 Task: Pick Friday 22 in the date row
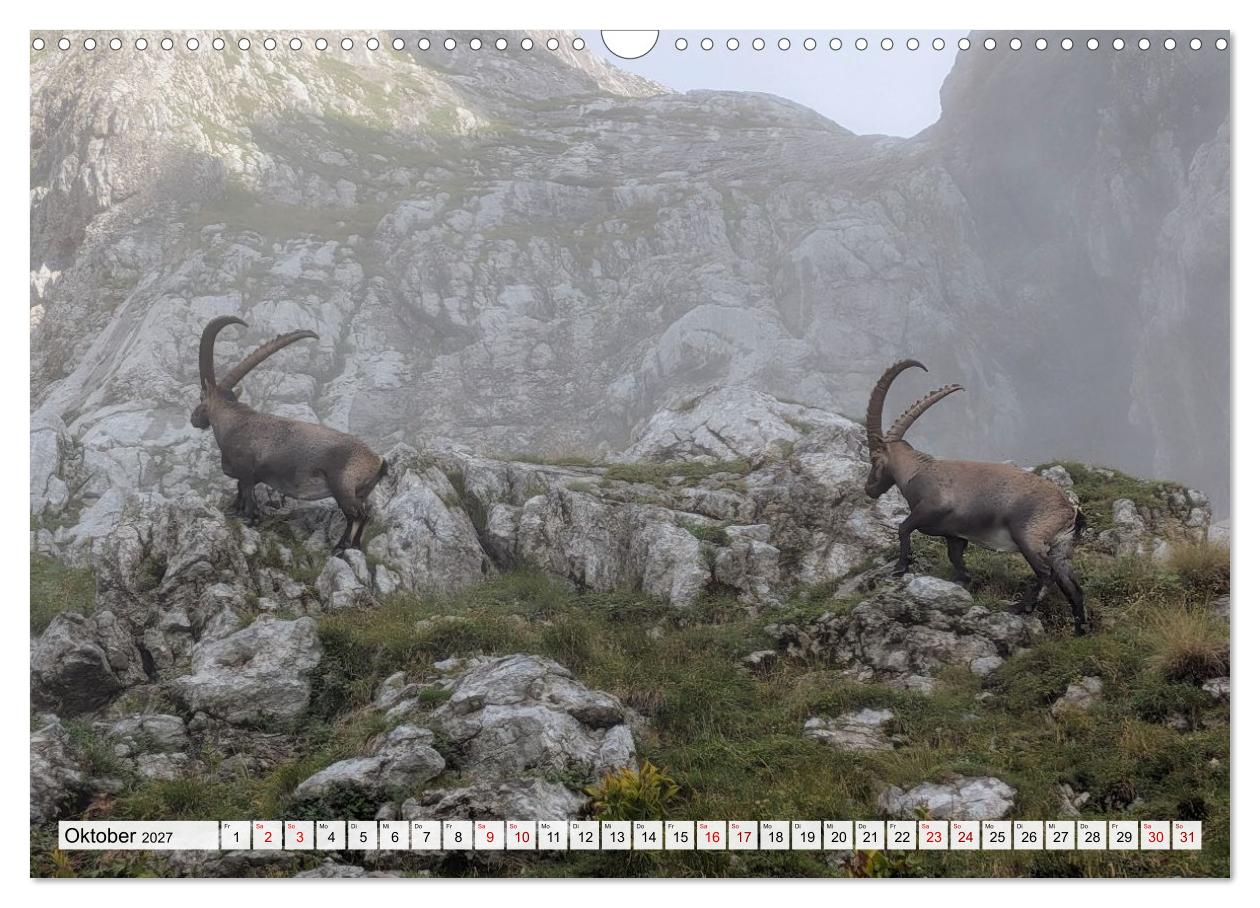pos(901,836)
